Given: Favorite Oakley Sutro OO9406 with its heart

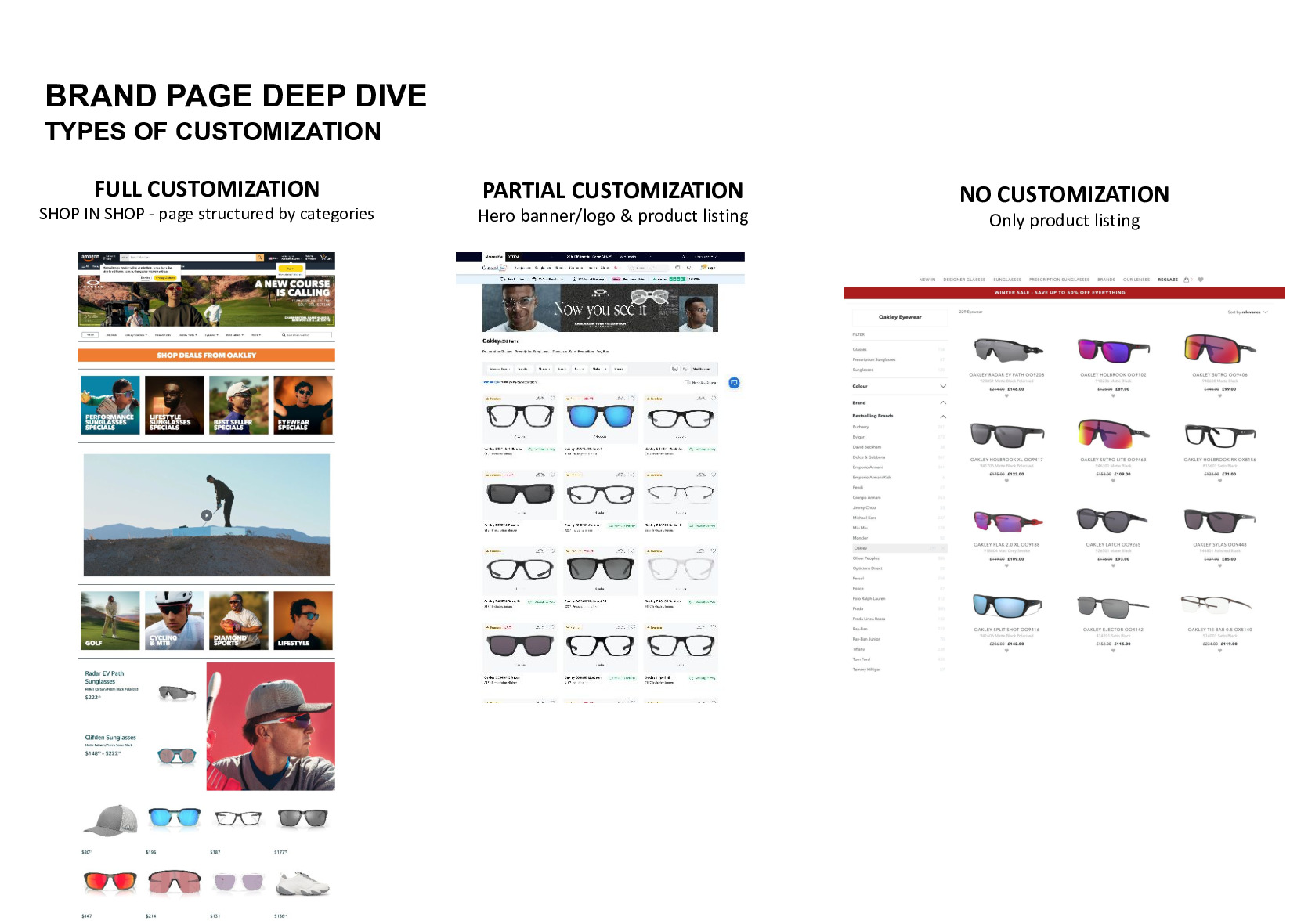Looking at the screenshot, I should (1219, 396).
